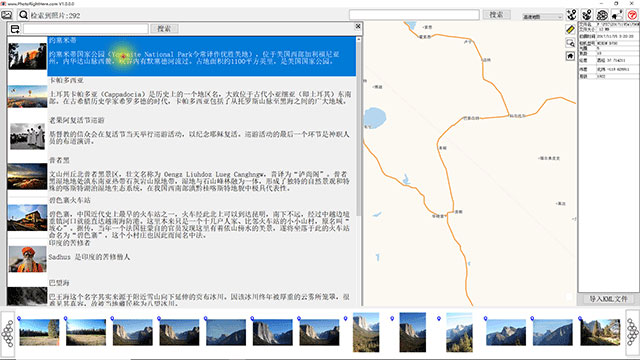The image size is (640, 360).
Task: Click the list panel vertical scrollbar
Action: coord(358,127)
